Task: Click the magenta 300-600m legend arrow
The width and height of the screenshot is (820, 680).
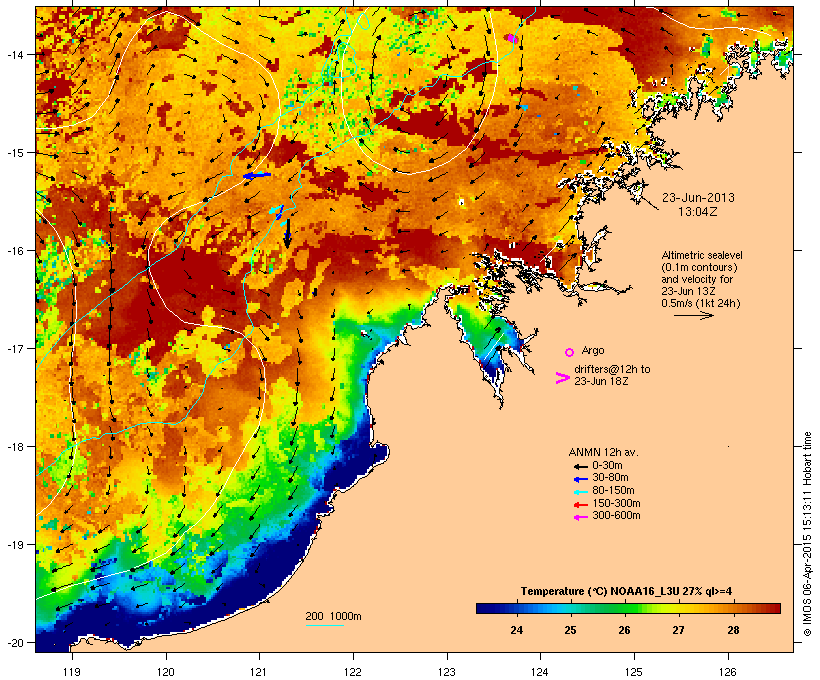Action: (x=580, y=517)
